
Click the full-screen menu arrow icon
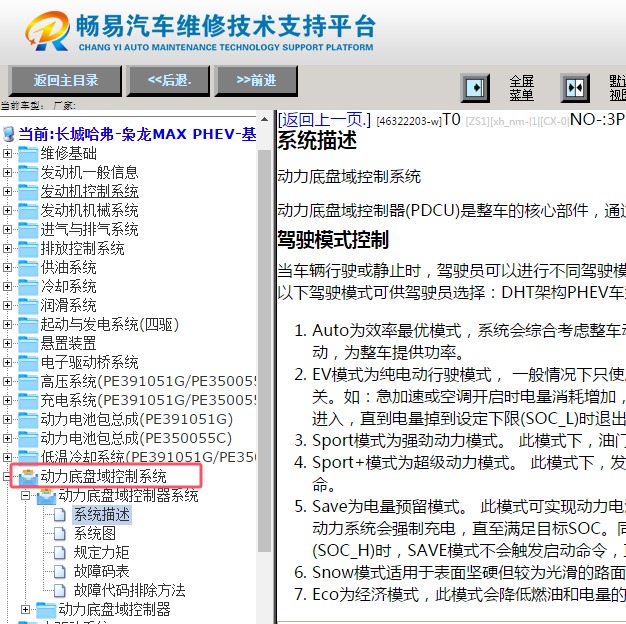click(x=475, y=87)
